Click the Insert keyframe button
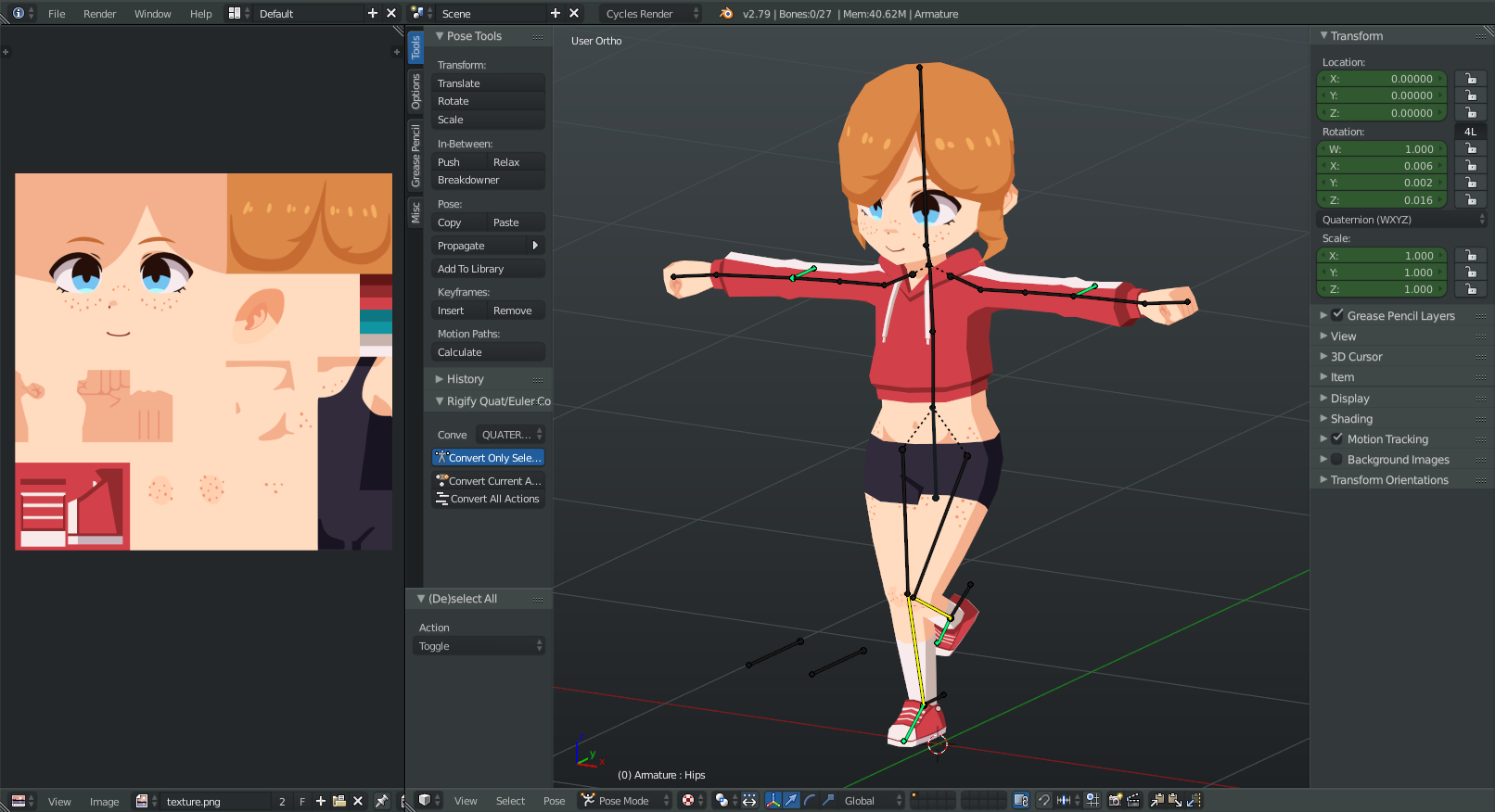 click(459, 311)
